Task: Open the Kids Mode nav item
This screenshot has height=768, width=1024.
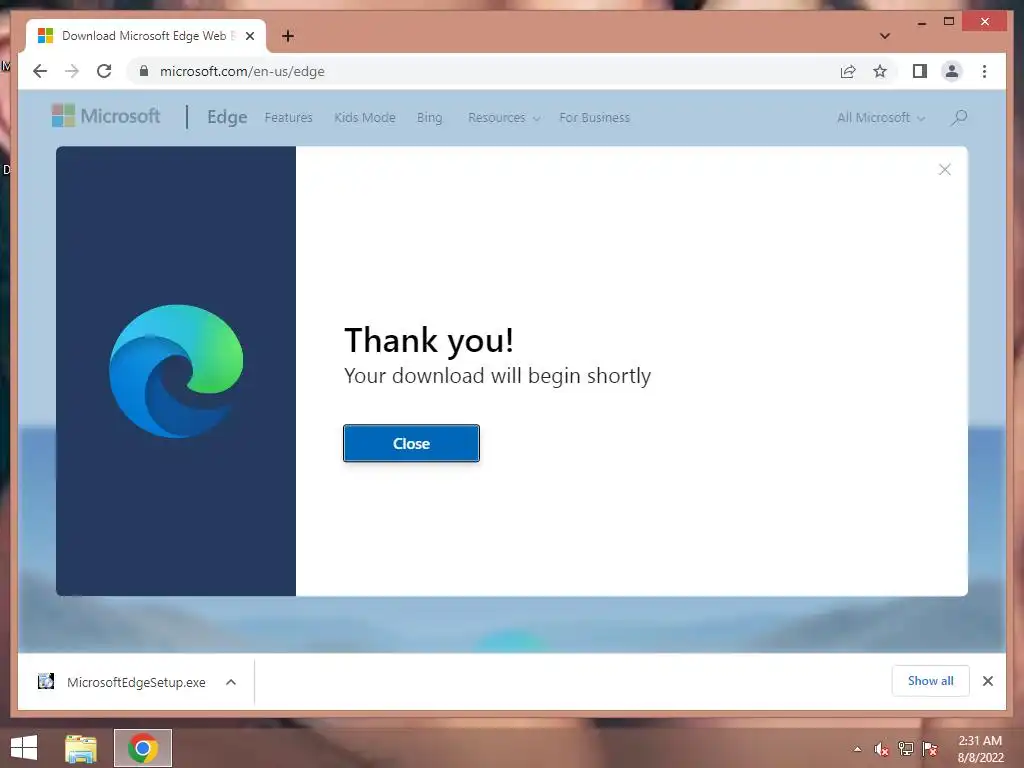Action: 364,118
